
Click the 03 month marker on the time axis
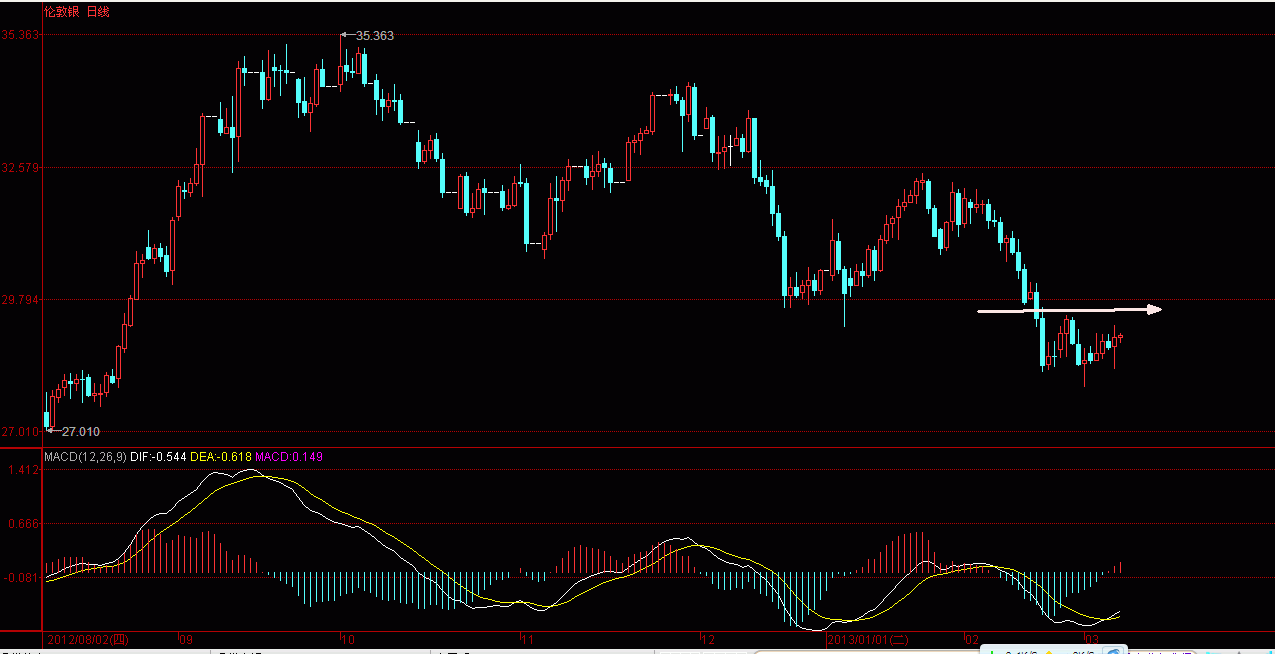pos(1092,638)
